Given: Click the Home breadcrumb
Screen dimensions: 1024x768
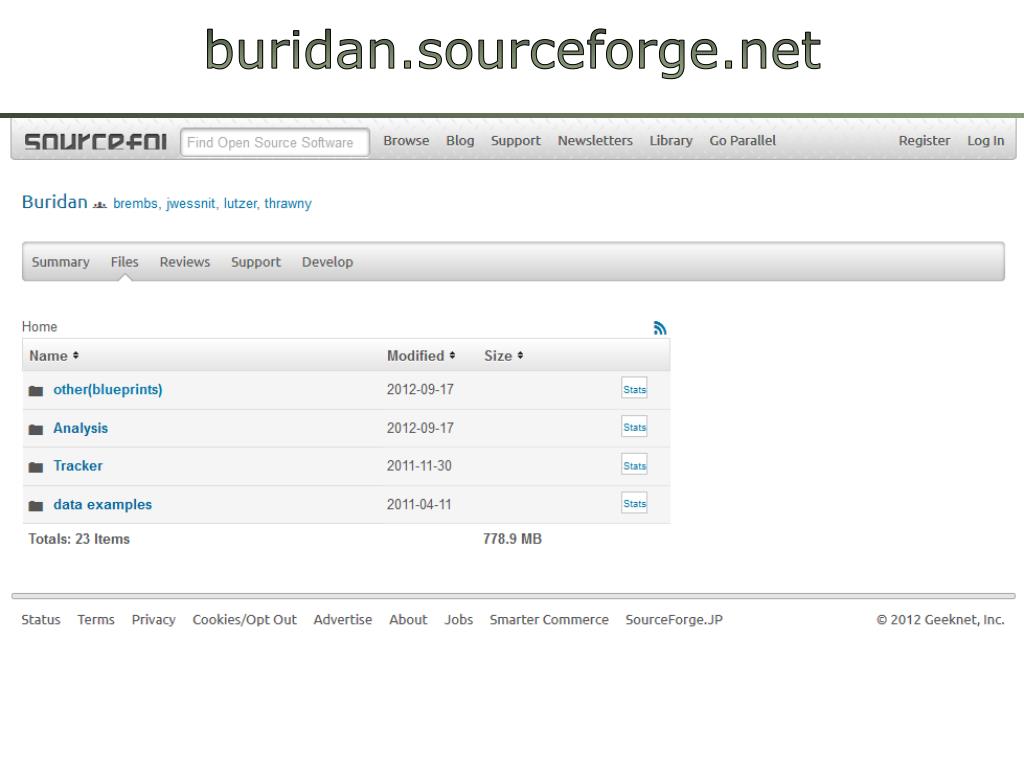Looking at the screenshot, I should tap(39, 327).
